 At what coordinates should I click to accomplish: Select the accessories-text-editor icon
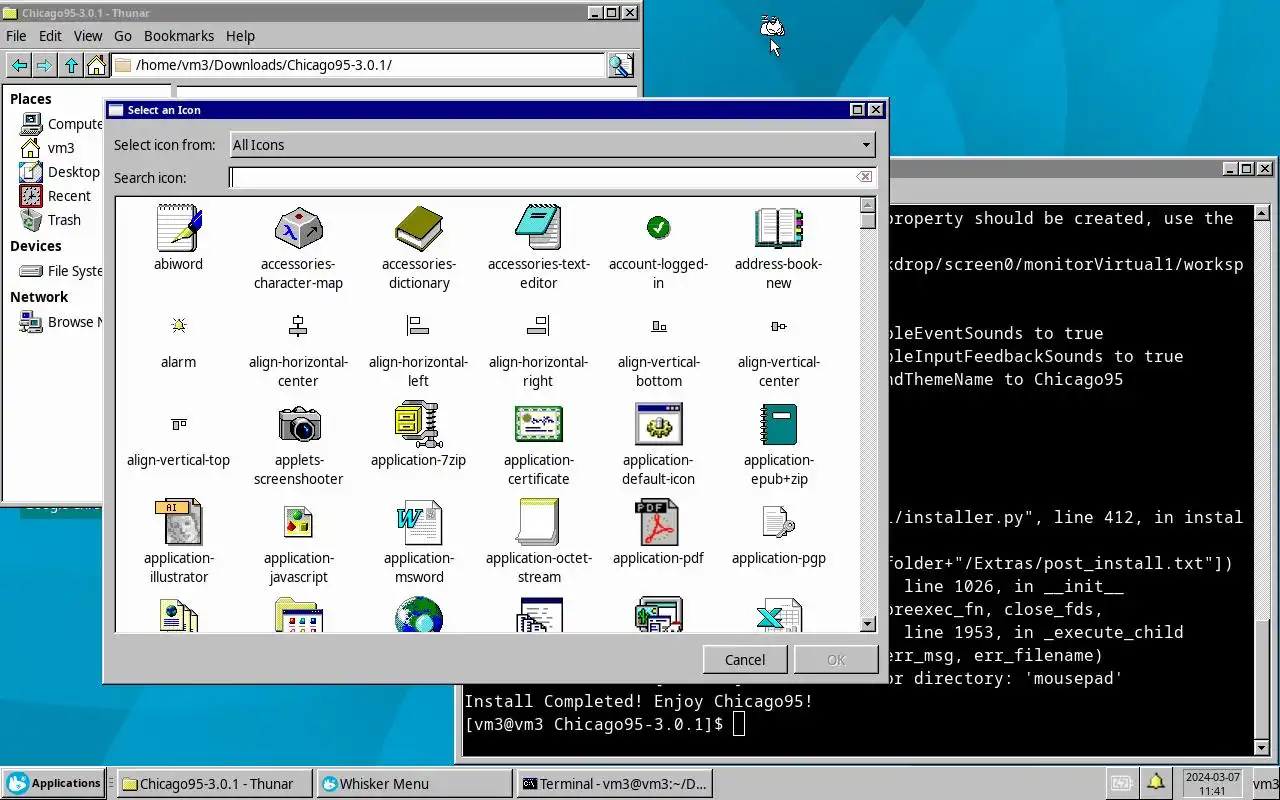[x=539, y=228]
